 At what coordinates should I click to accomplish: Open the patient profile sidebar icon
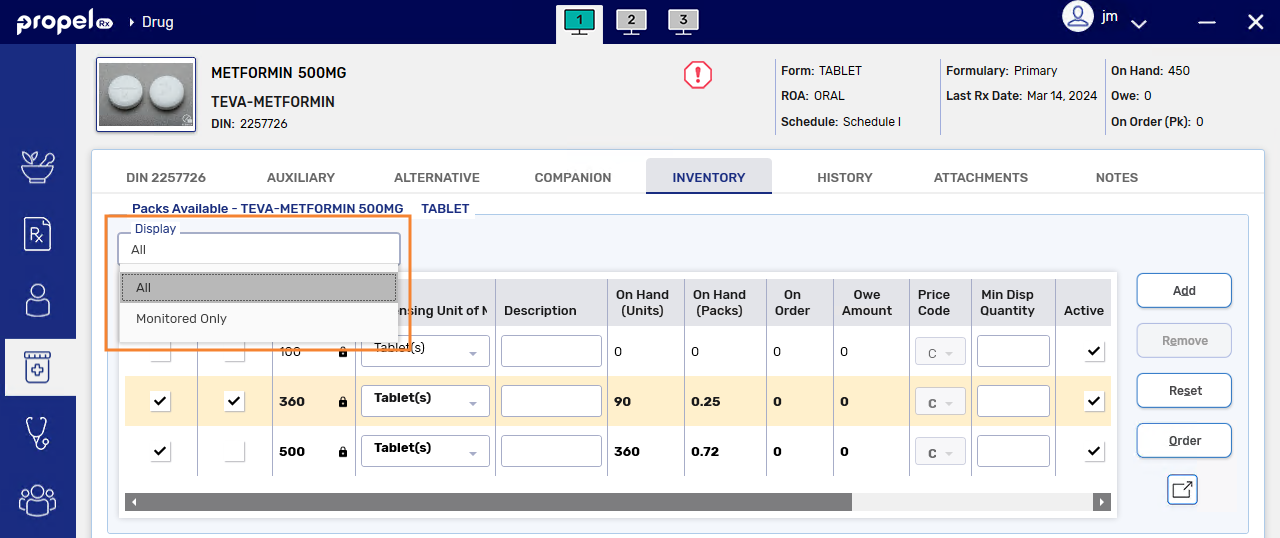(38, 300)
